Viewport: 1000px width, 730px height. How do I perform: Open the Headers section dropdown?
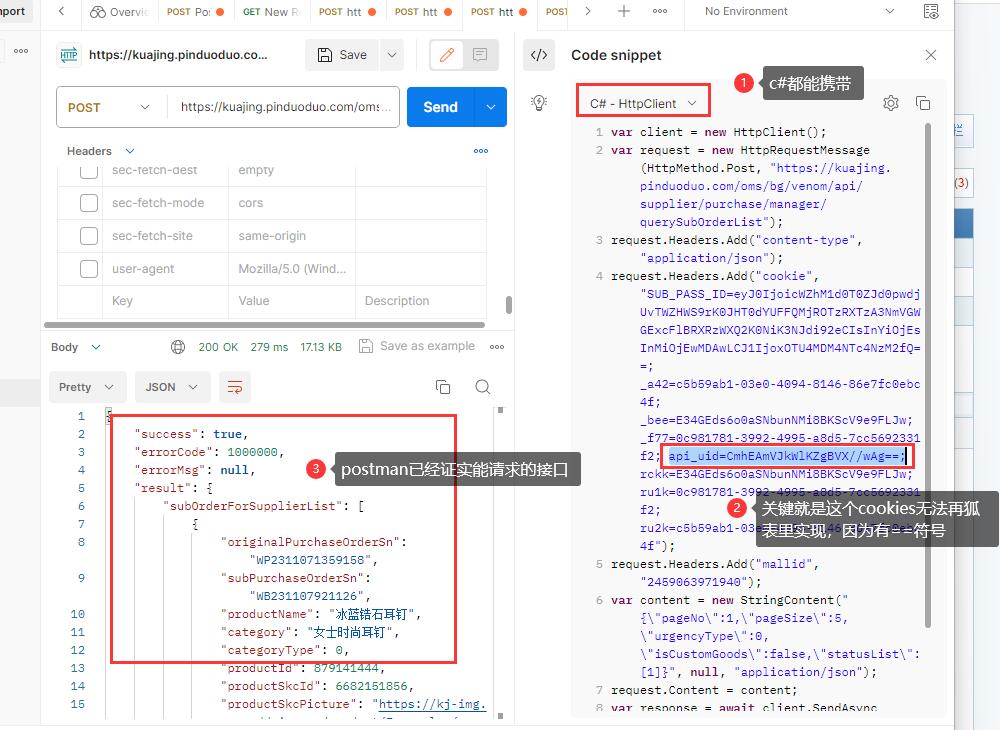click(101, 151)
